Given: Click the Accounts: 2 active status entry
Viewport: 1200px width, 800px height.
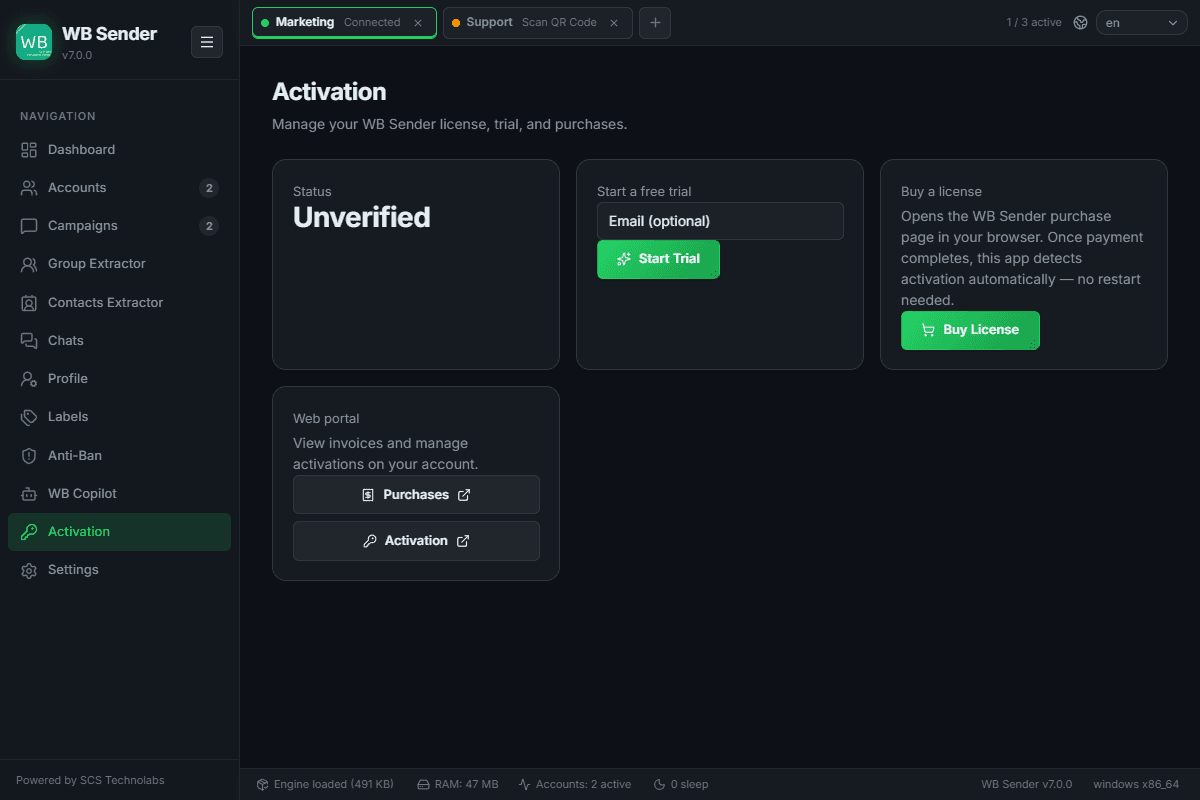Looking at the screenshot, I should point(574,784).
